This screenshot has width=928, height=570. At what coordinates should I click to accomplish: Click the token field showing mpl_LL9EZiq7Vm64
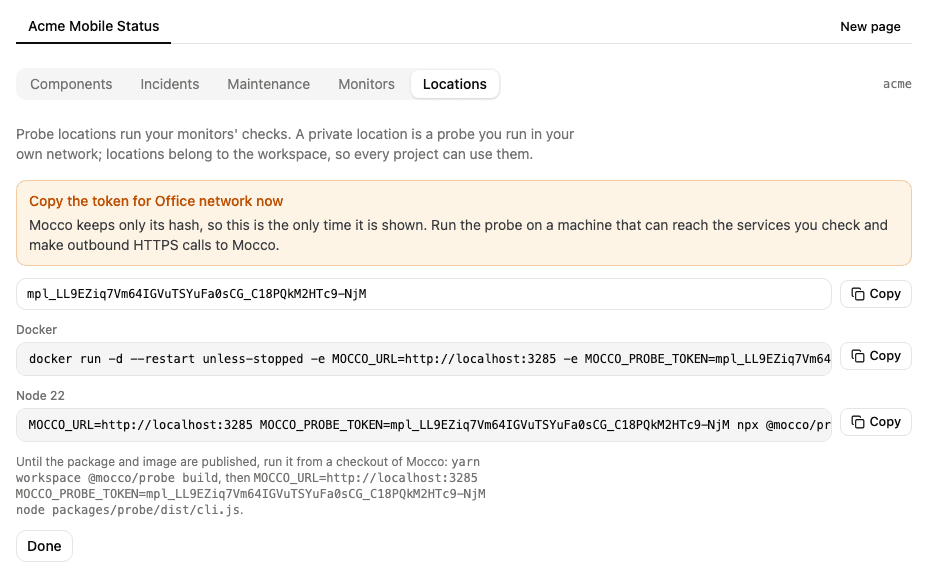tap(424, 294)
